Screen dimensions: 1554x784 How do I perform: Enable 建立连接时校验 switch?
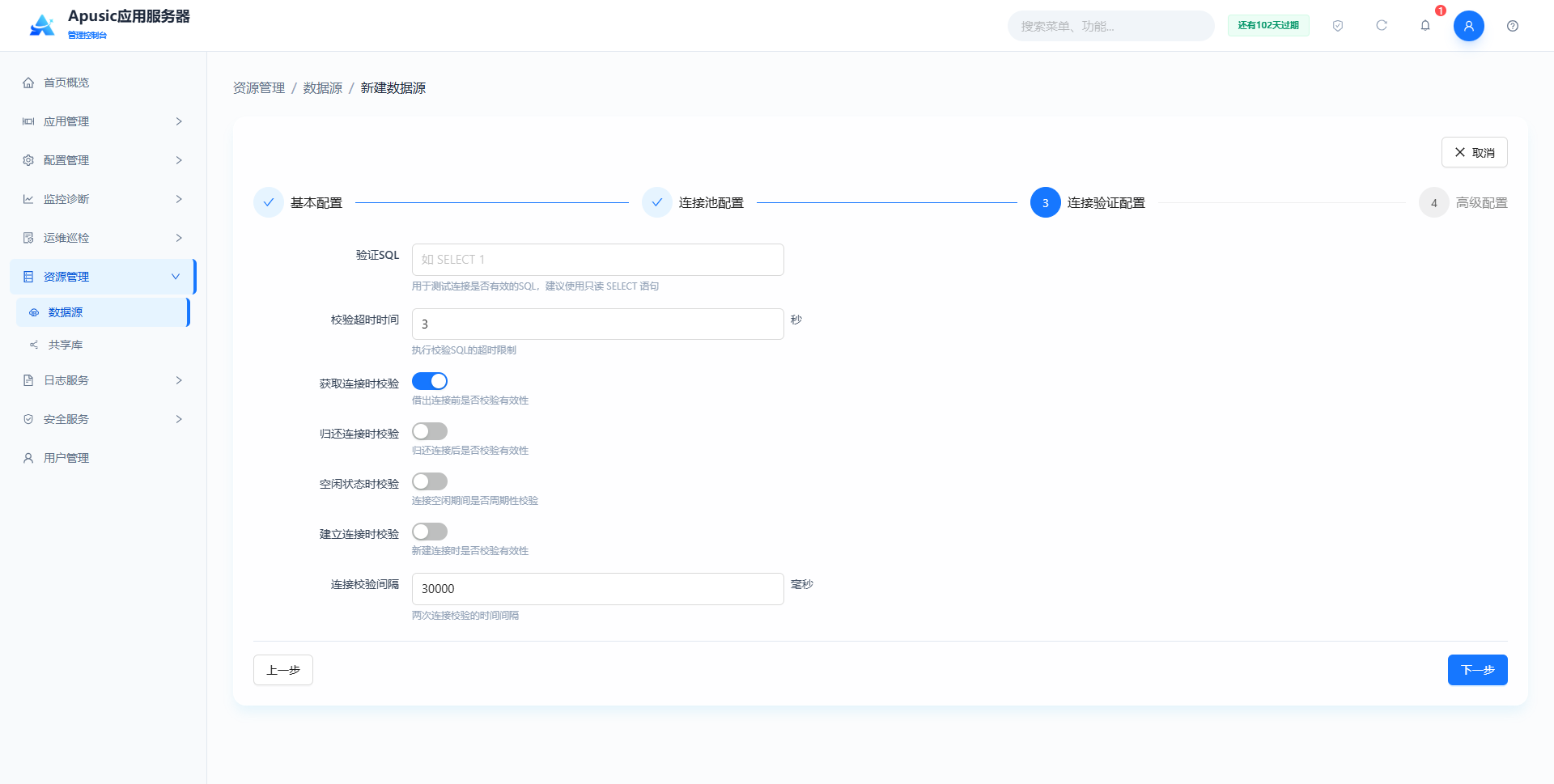click(430, 532)
